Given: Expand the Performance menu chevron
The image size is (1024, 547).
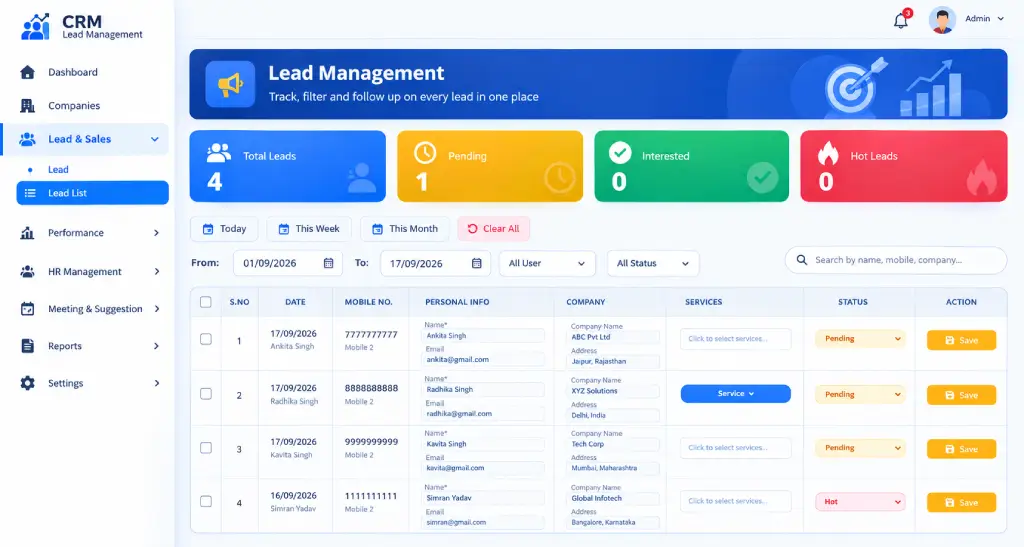Looking at the screenshot, I should pyautogui.click(x=156, y=233).
